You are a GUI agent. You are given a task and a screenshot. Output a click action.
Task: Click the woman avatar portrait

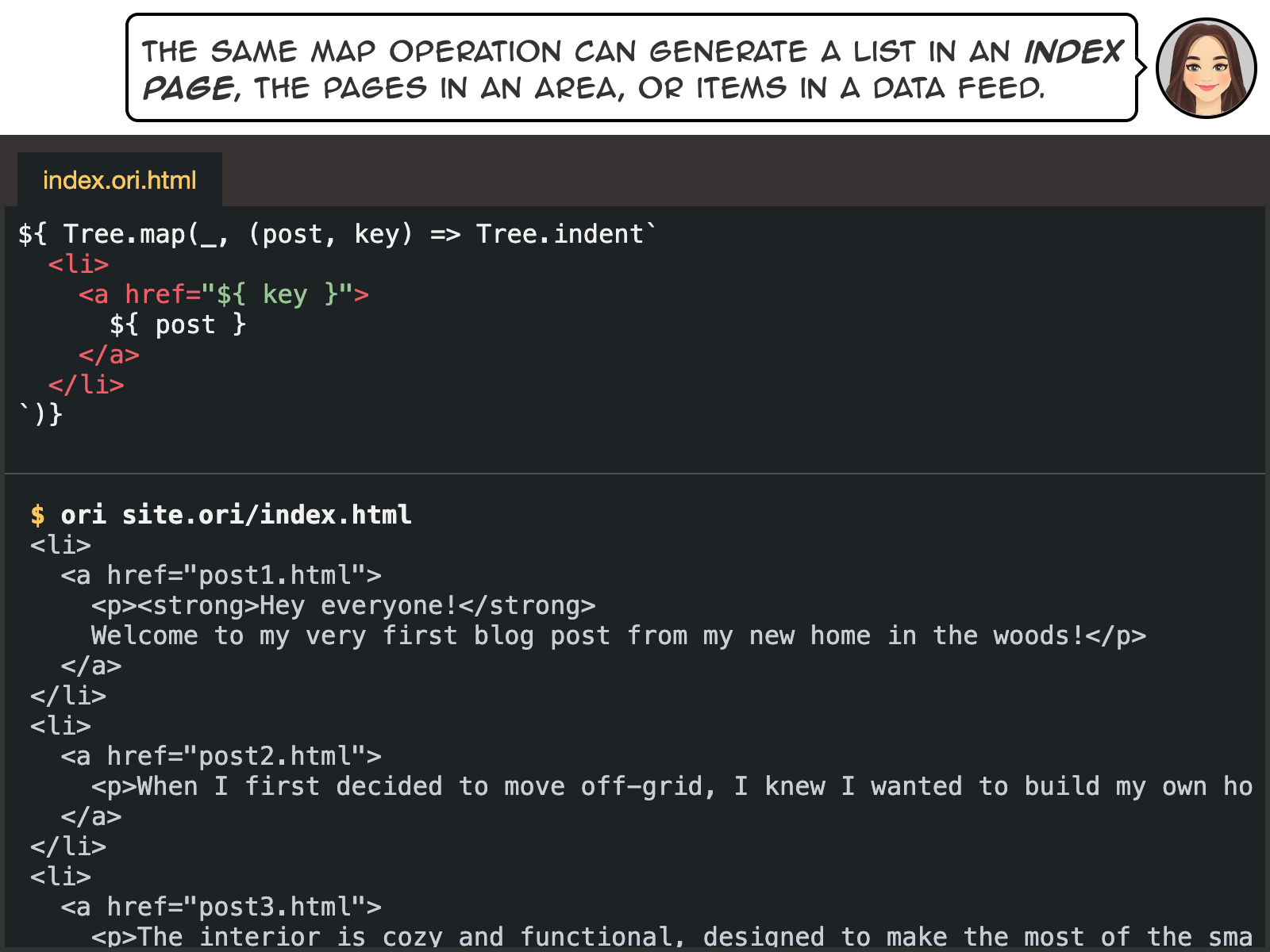(x=1206, y=68)
